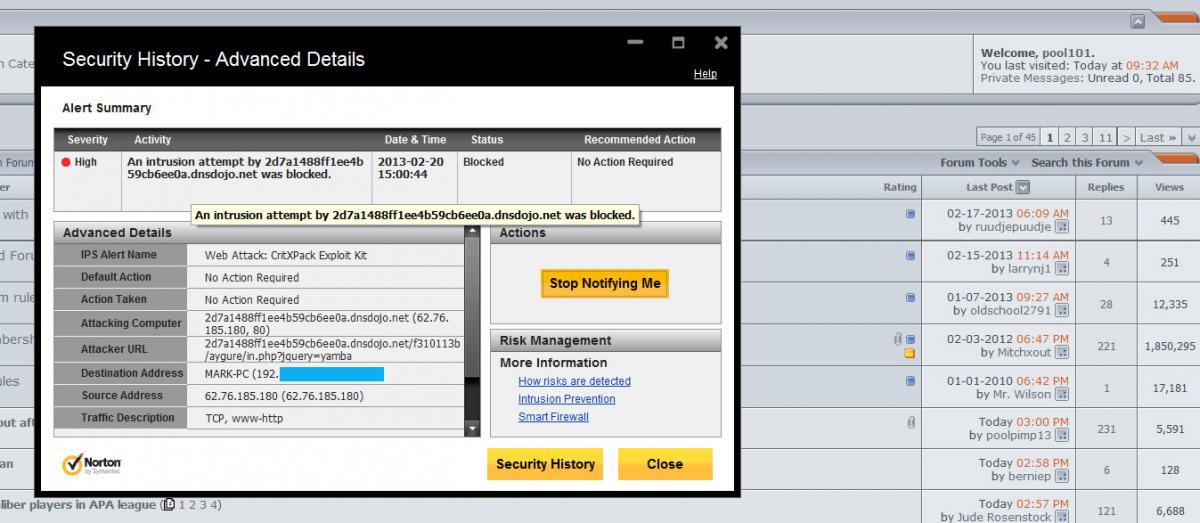Screen dimensions: 1200x523
Task: Click scroll-up arrow of Advanced Details list
Action: [x=472, y=232]
